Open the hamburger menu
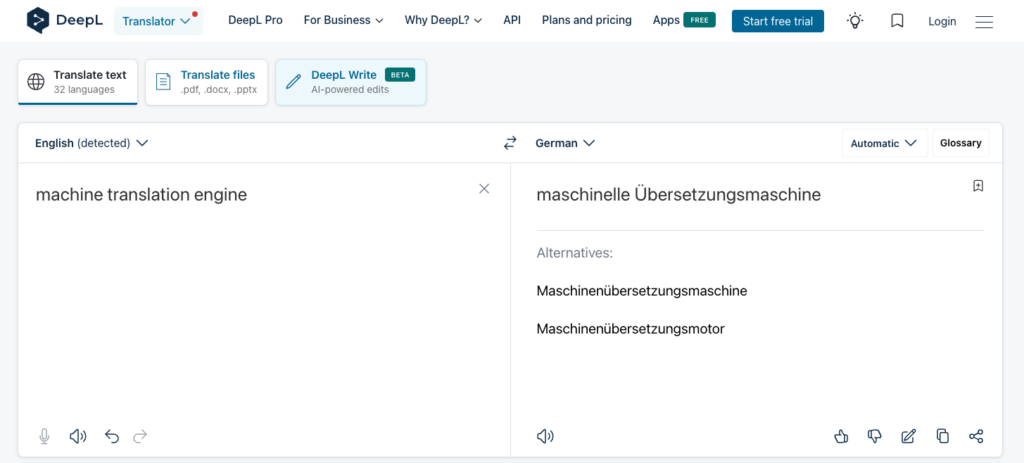The width and height of the screenshot is (1024, 463). pyautogui.click(x=984, y=22)
